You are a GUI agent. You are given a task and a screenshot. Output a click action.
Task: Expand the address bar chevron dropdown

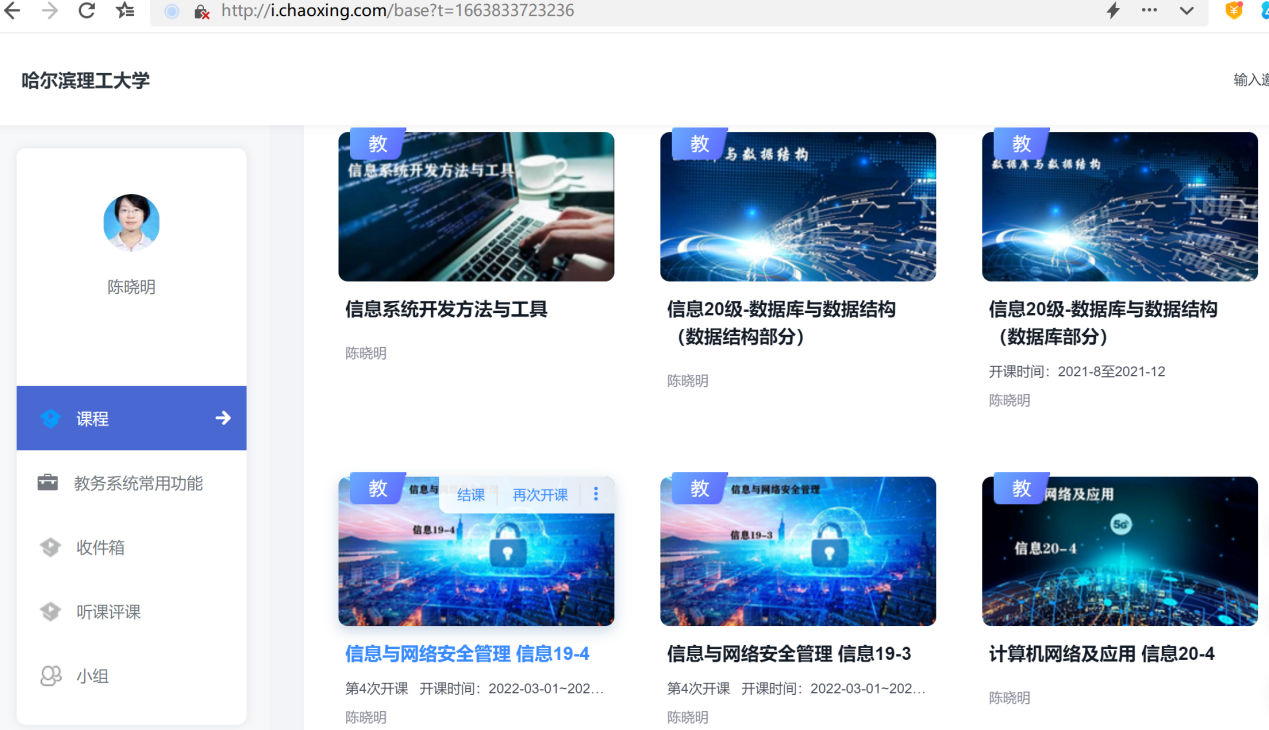click(x=1186, y=11)
